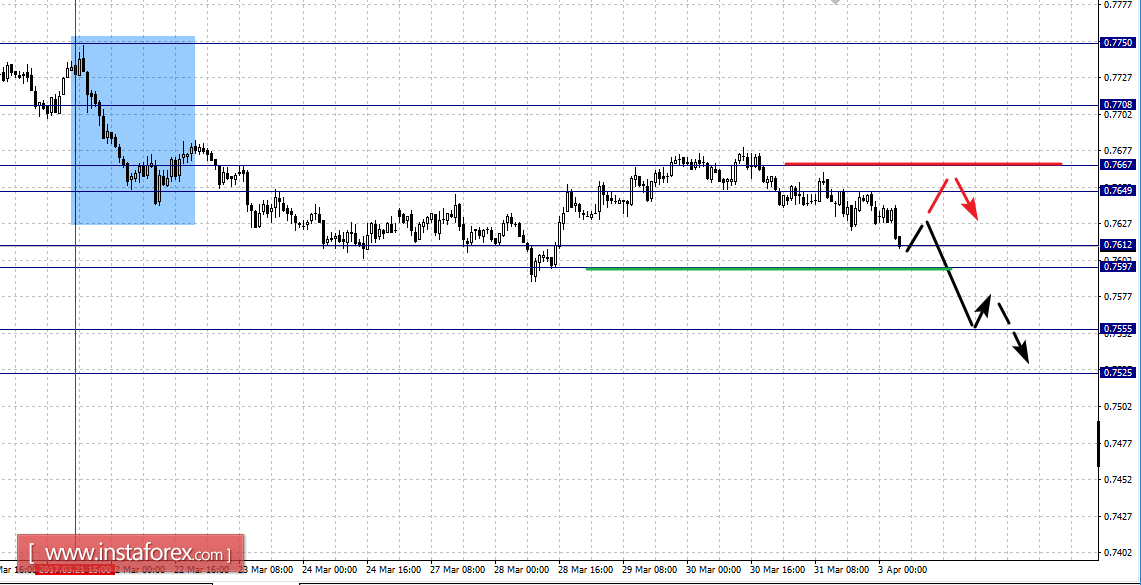Image resolution: width=1141 pixels, height=585 pixels.
Task: Select the red-highlighted 2017.03.21 15:00 date label
Action: [76, 570]
